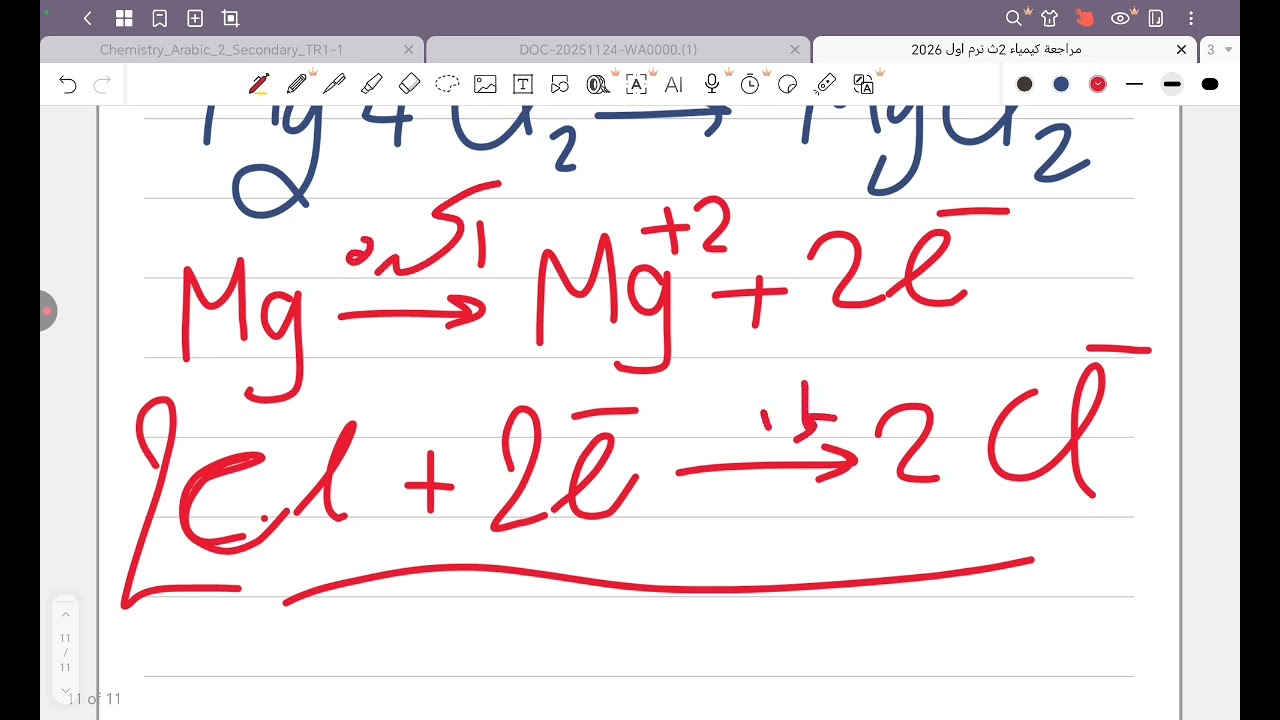Open the tape tool
Screen dimensions: 1280x720
tap(598, 84)
